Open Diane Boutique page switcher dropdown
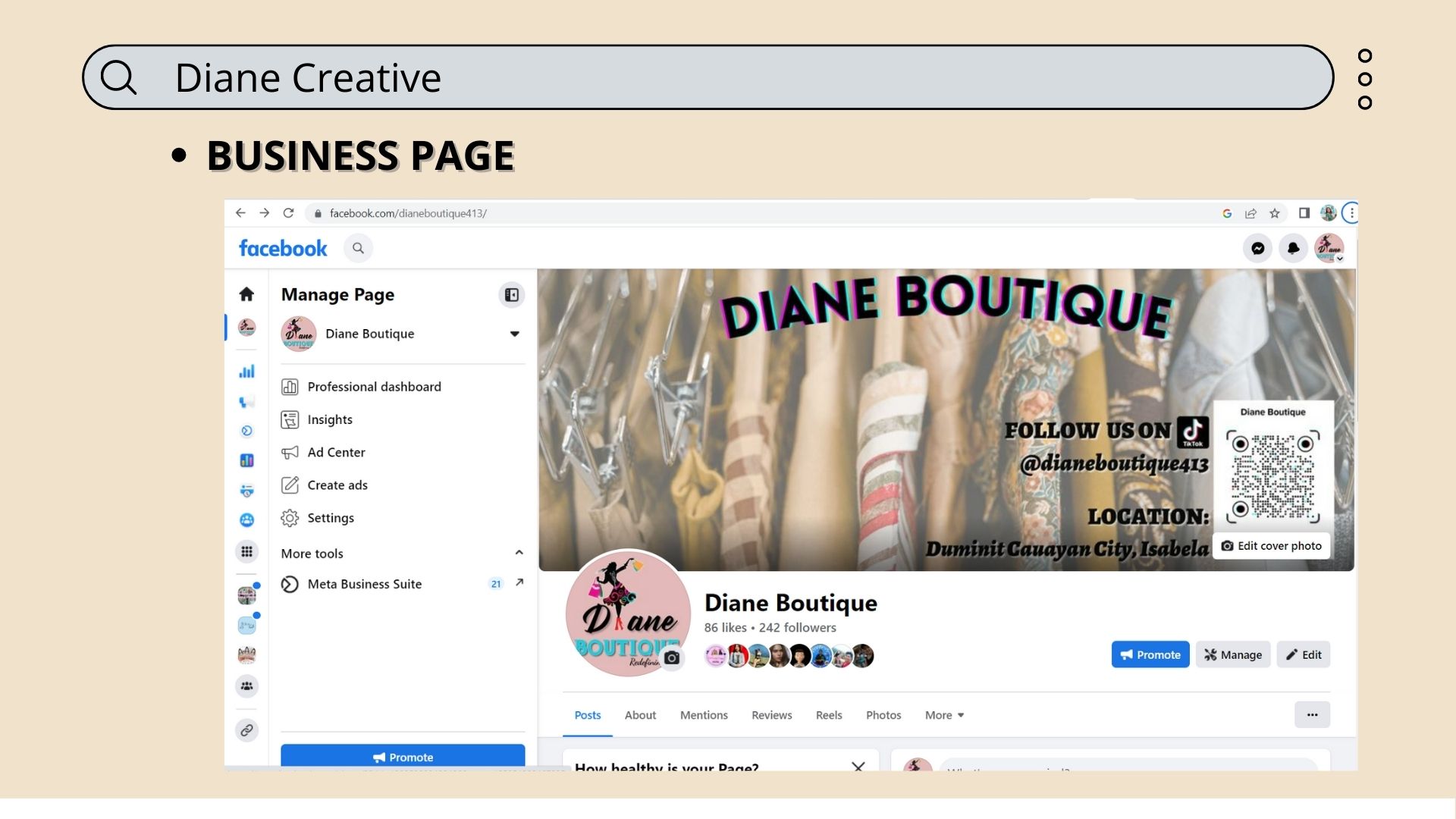The height and width of the screenshot is (819, 1456). click(x=514, y=334)
